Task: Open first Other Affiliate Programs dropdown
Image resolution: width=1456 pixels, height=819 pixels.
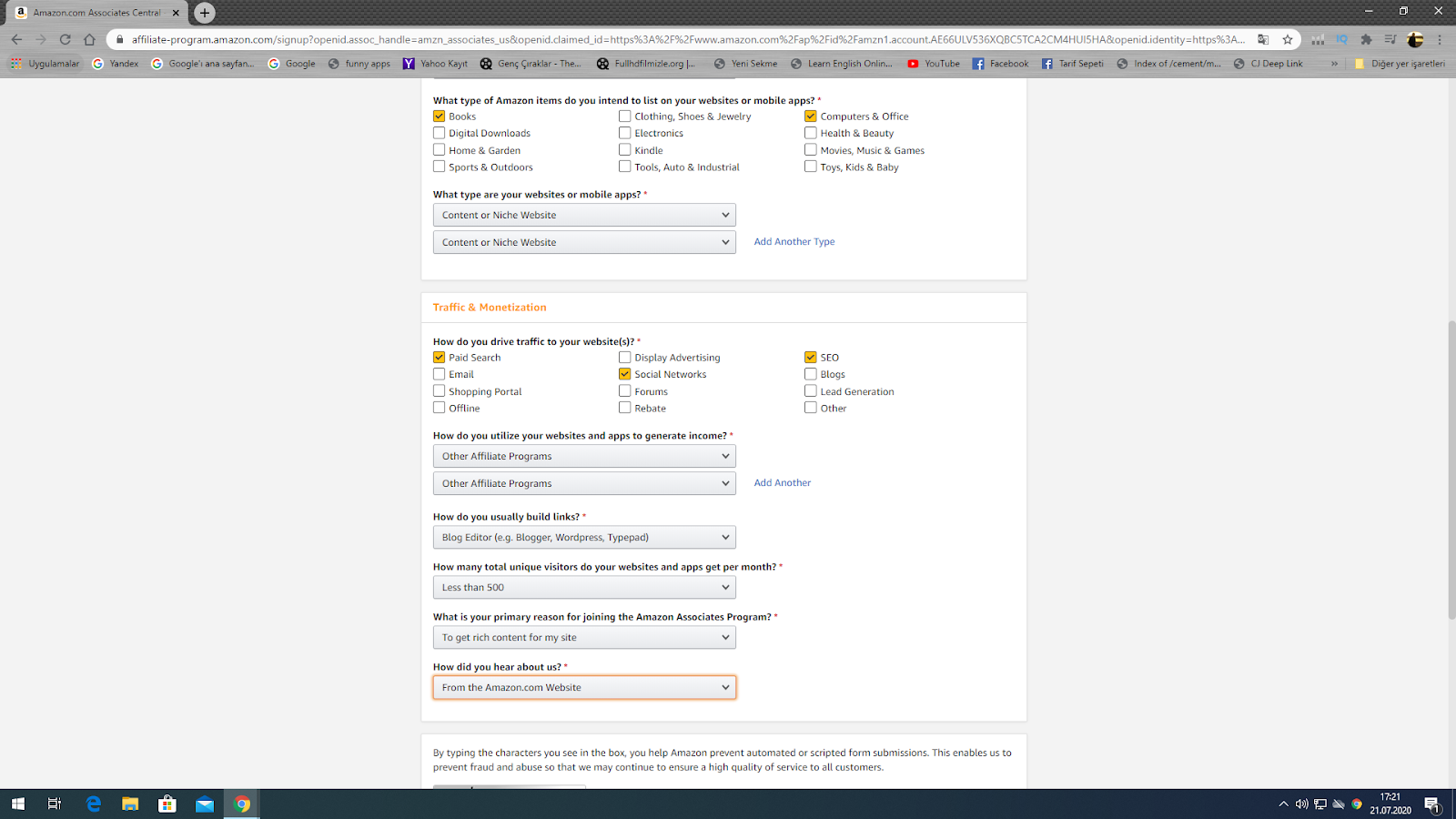Action: click(584, 456)
